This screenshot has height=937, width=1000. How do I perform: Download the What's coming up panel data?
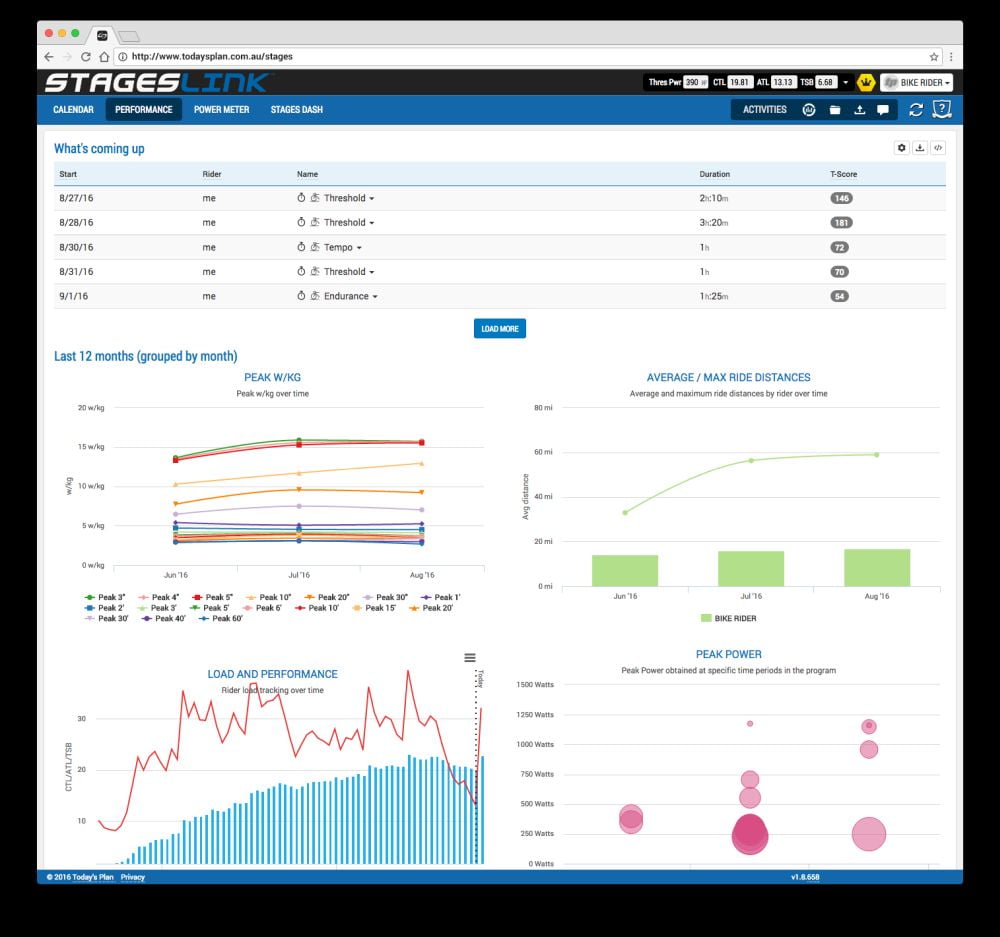pyautogui.click(x=919, y=148)
